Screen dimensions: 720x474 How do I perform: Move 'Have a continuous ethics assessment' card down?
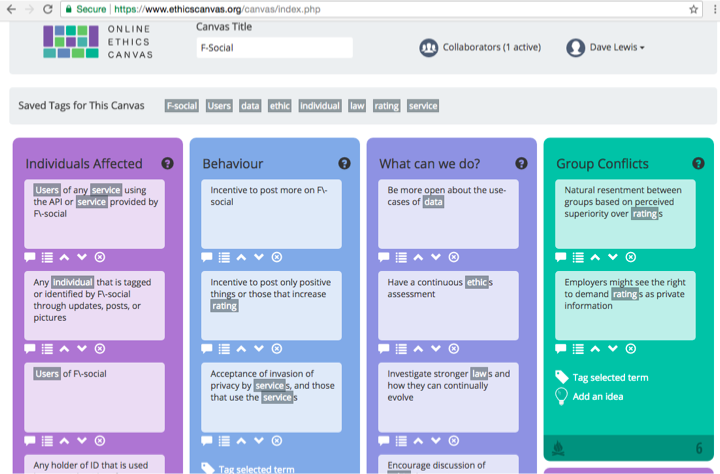(x=436, y=349)
